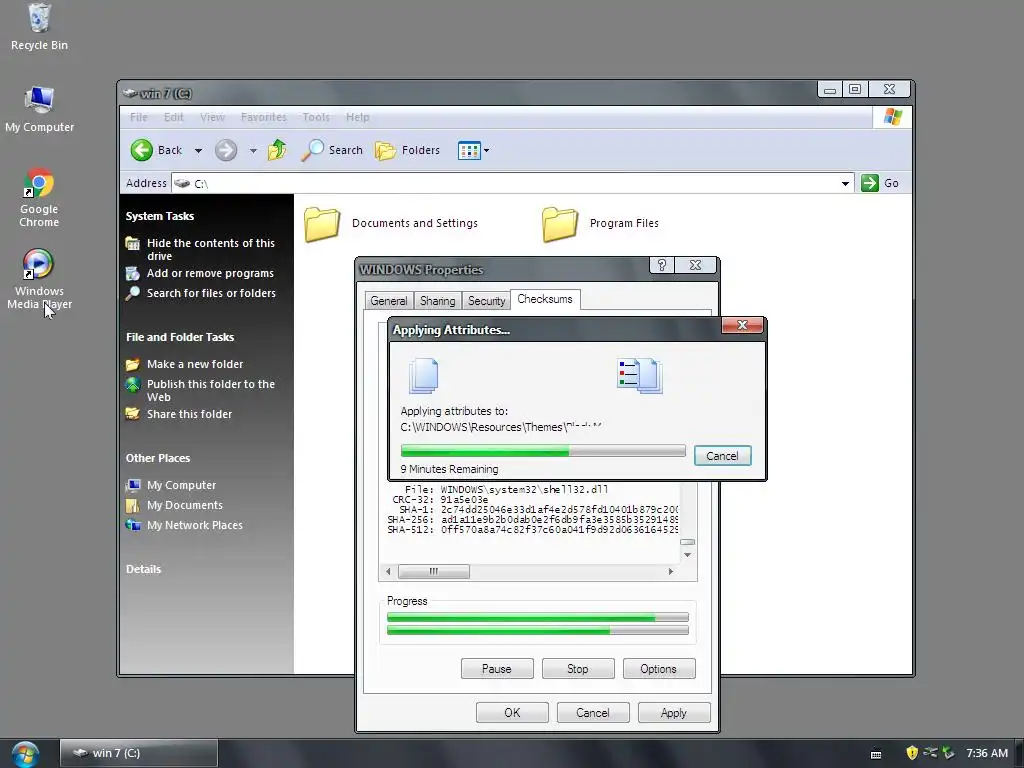Click the Details section header
The height and width of the screenshot is (768, 1024).
point(143,569)
